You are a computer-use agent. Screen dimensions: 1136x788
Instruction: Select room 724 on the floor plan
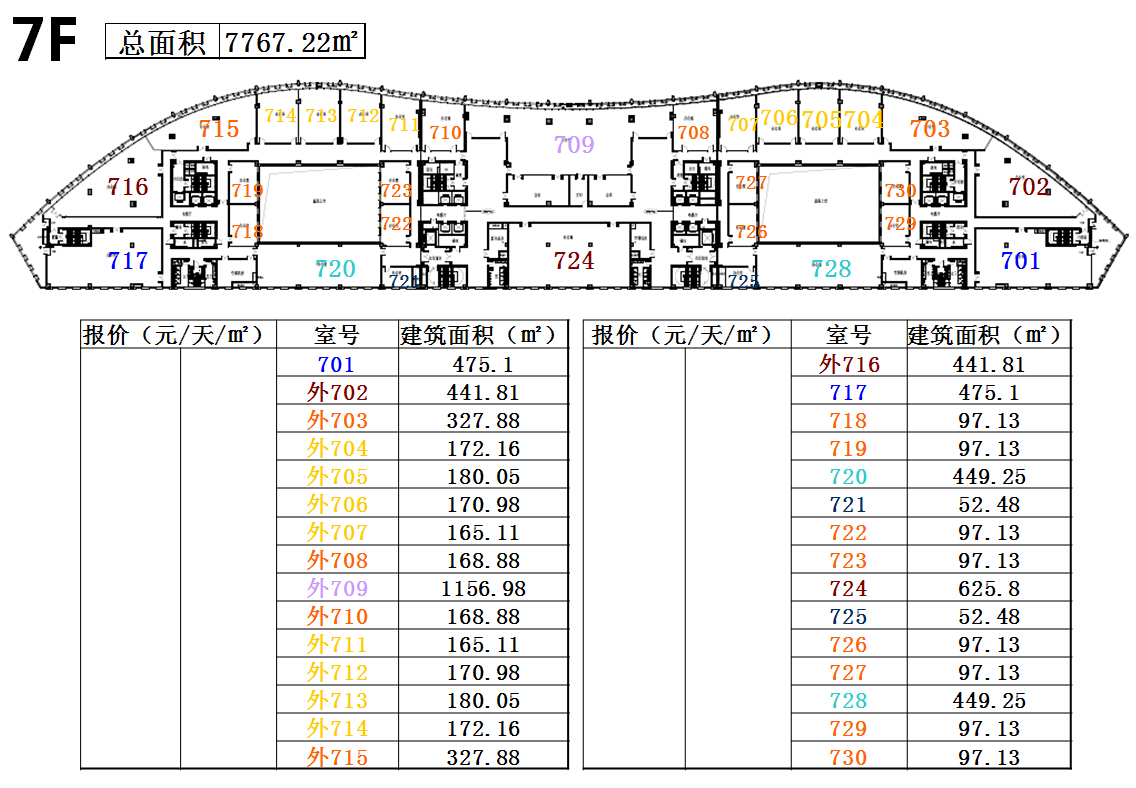(x=574, y=261)
